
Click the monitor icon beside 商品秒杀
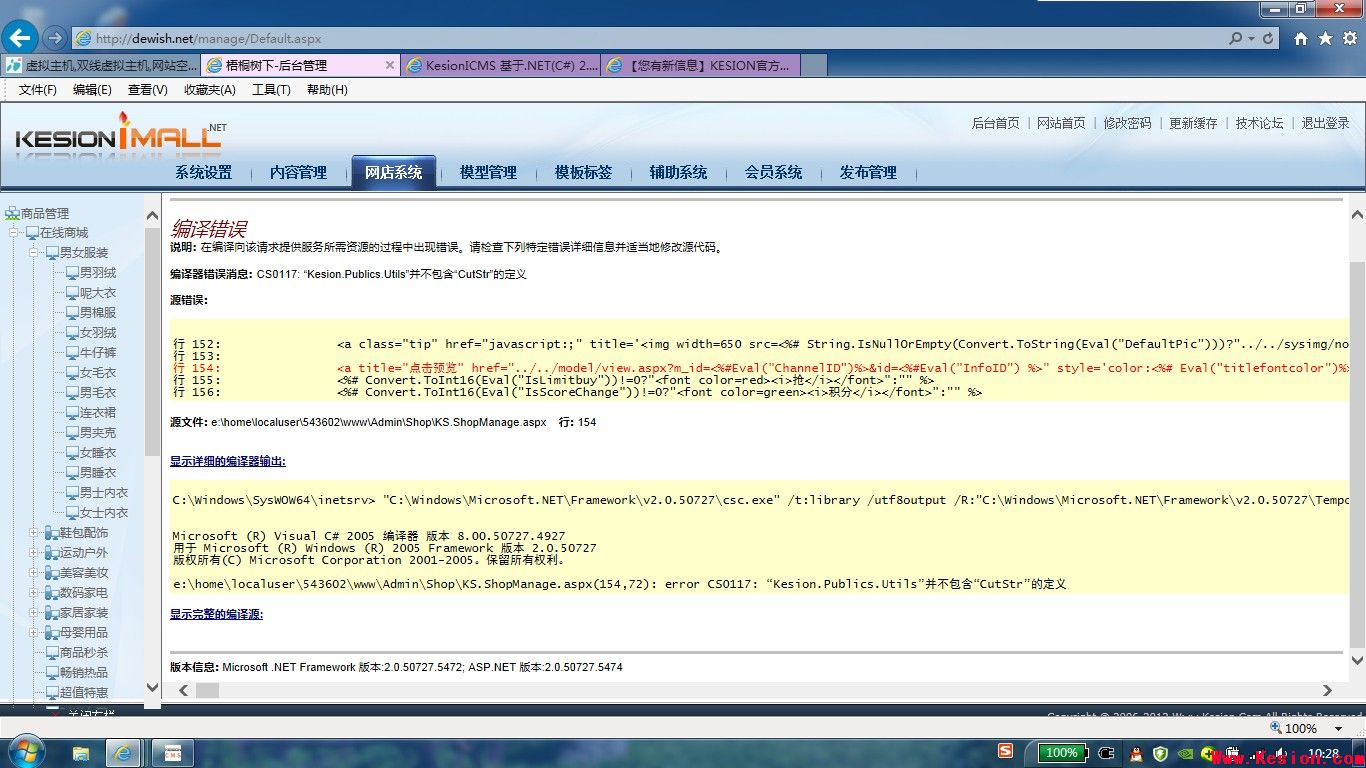point(53,652)
